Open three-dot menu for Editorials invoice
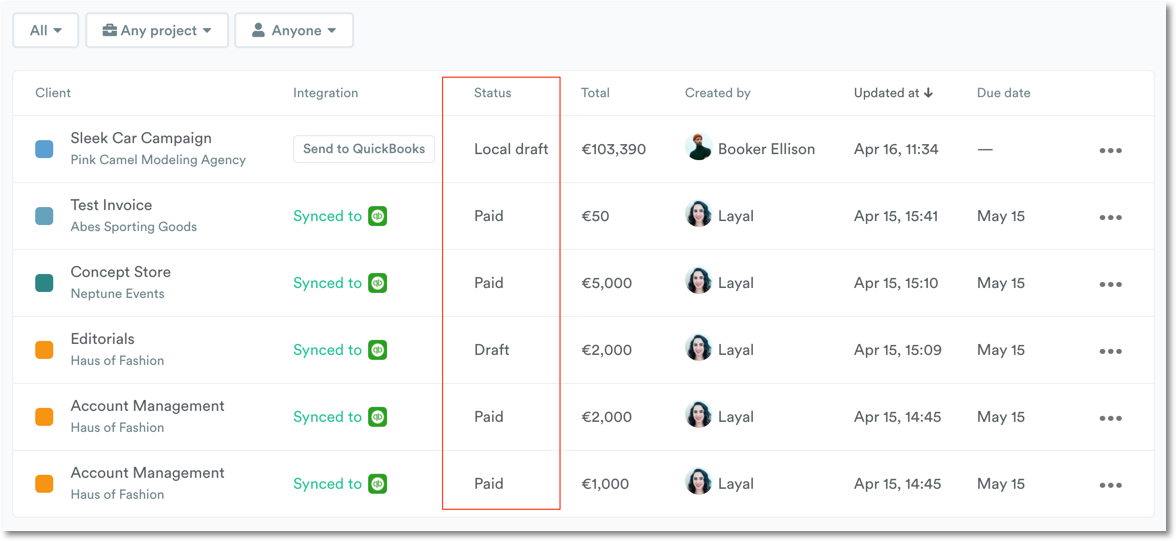Viewport: 1176px width, 541px height. tap(1110, 351)
